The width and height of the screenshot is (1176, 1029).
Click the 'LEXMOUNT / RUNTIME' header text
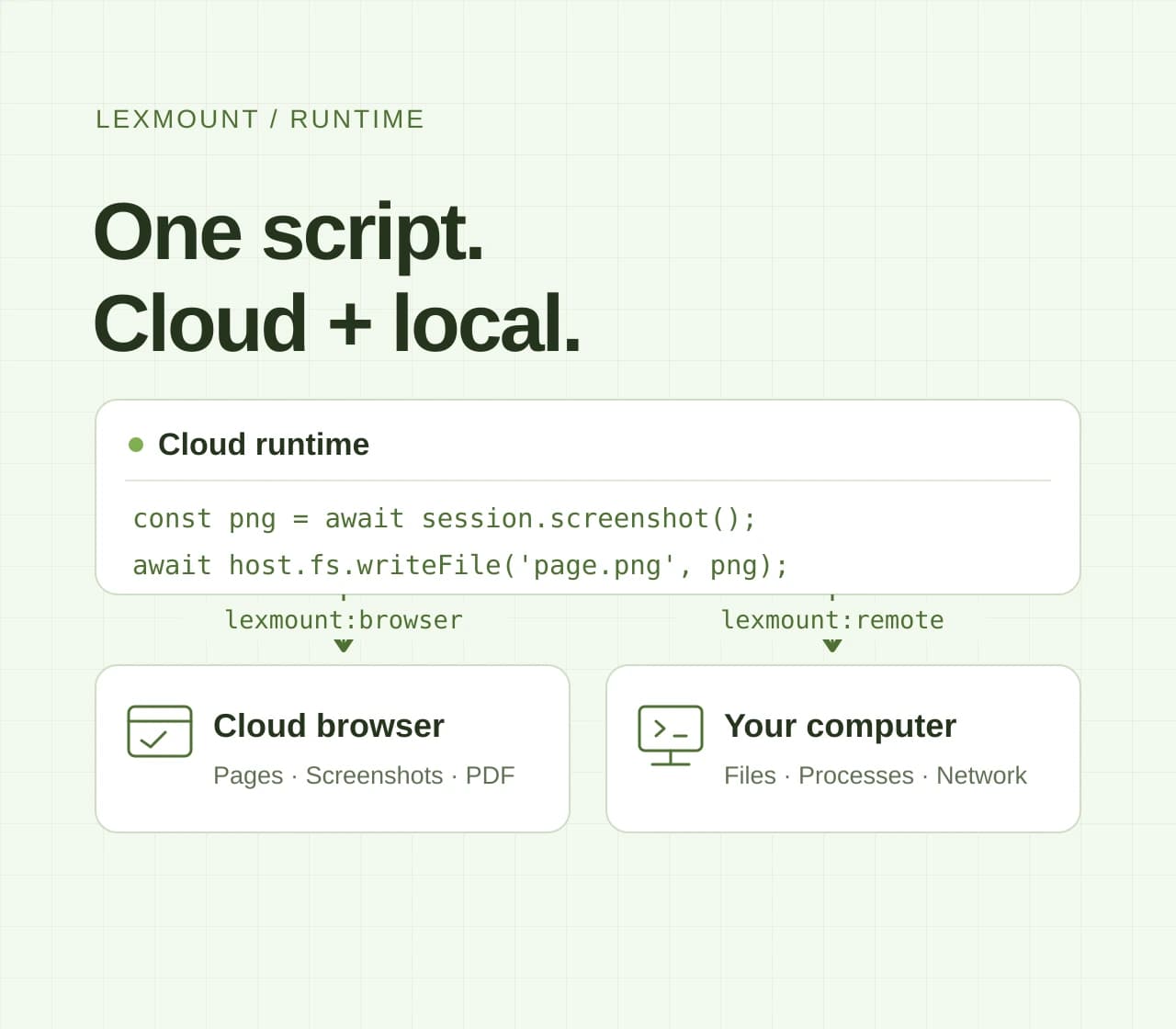coord(260,119)
